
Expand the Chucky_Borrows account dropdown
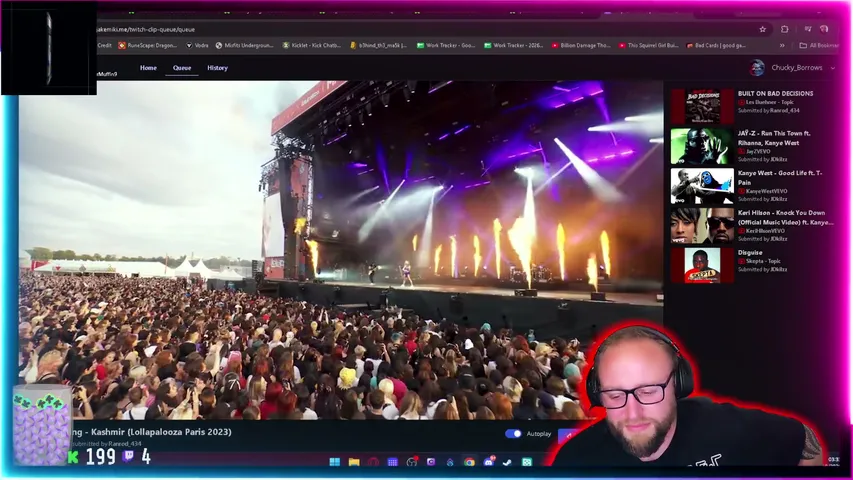(x=832, y=68)
